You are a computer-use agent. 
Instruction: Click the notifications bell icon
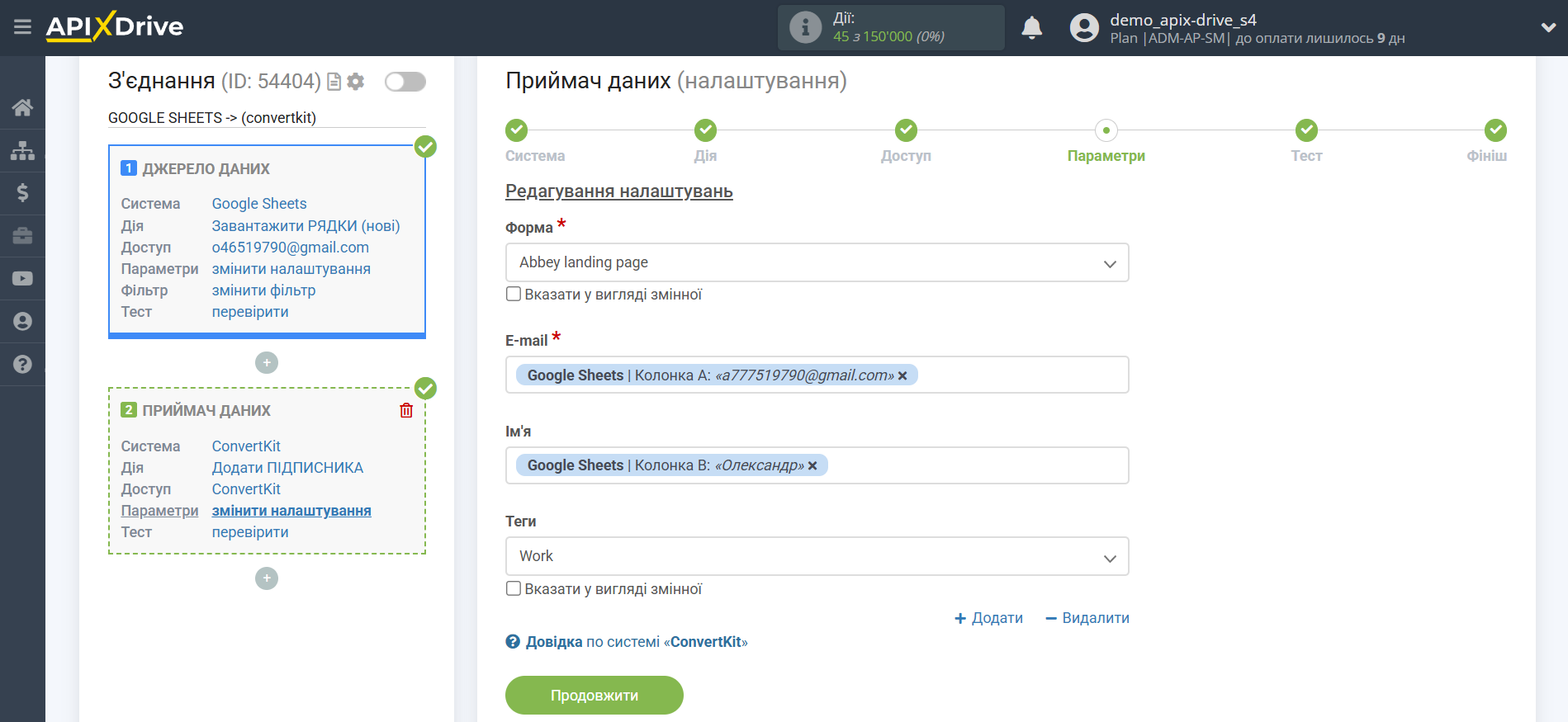click(1032, 28)
